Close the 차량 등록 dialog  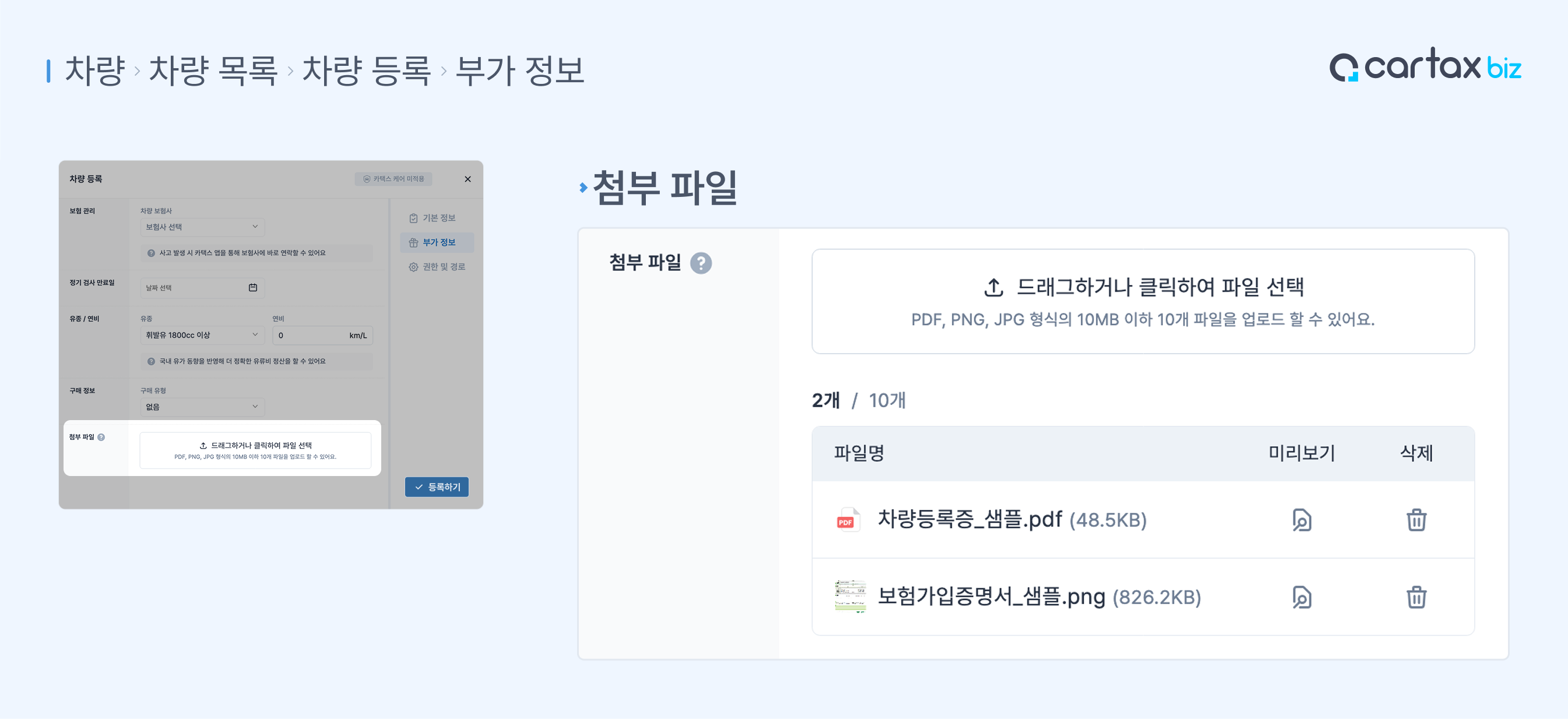click(x=467, y=179)
